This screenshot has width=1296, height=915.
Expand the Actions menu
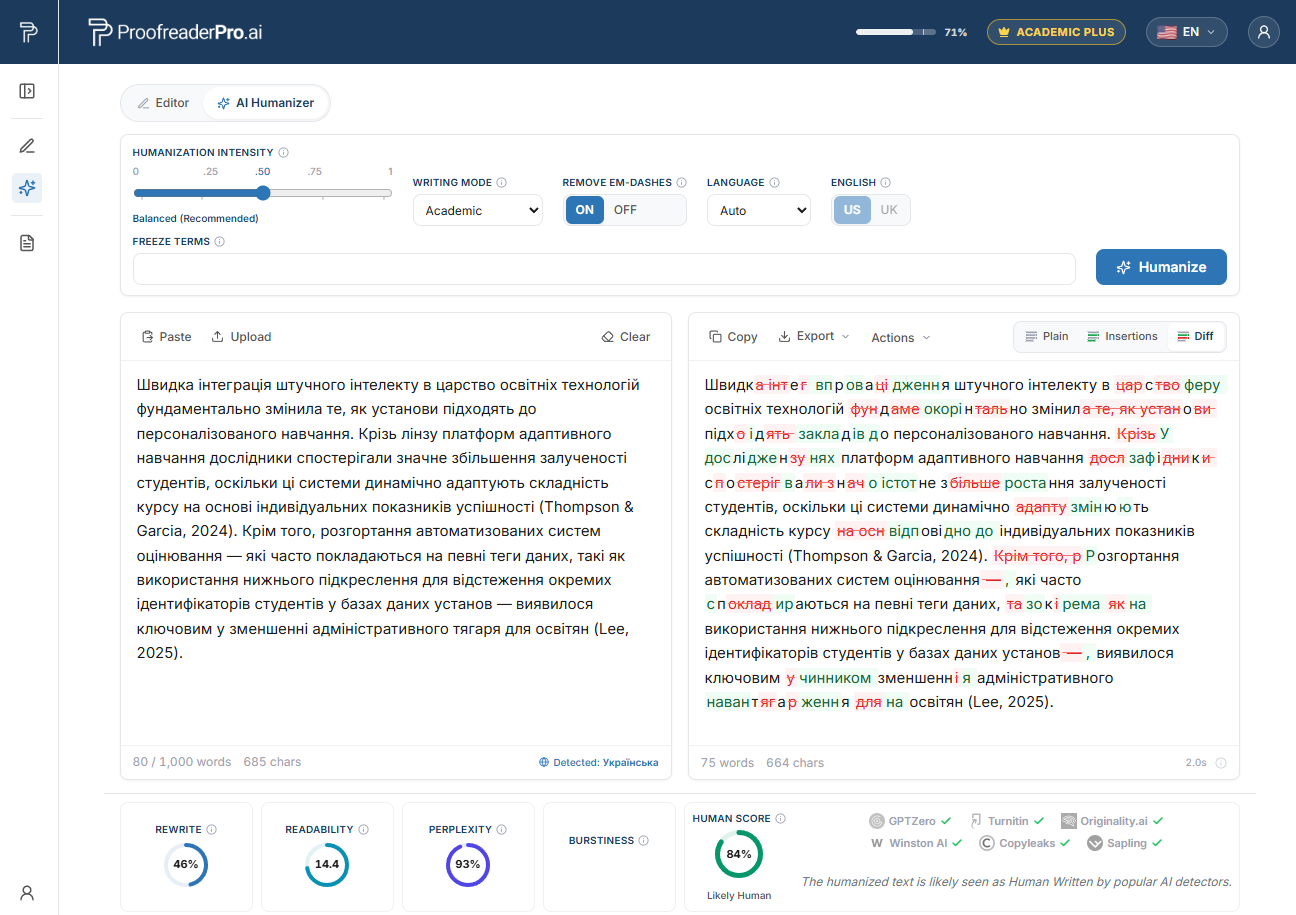900,338
